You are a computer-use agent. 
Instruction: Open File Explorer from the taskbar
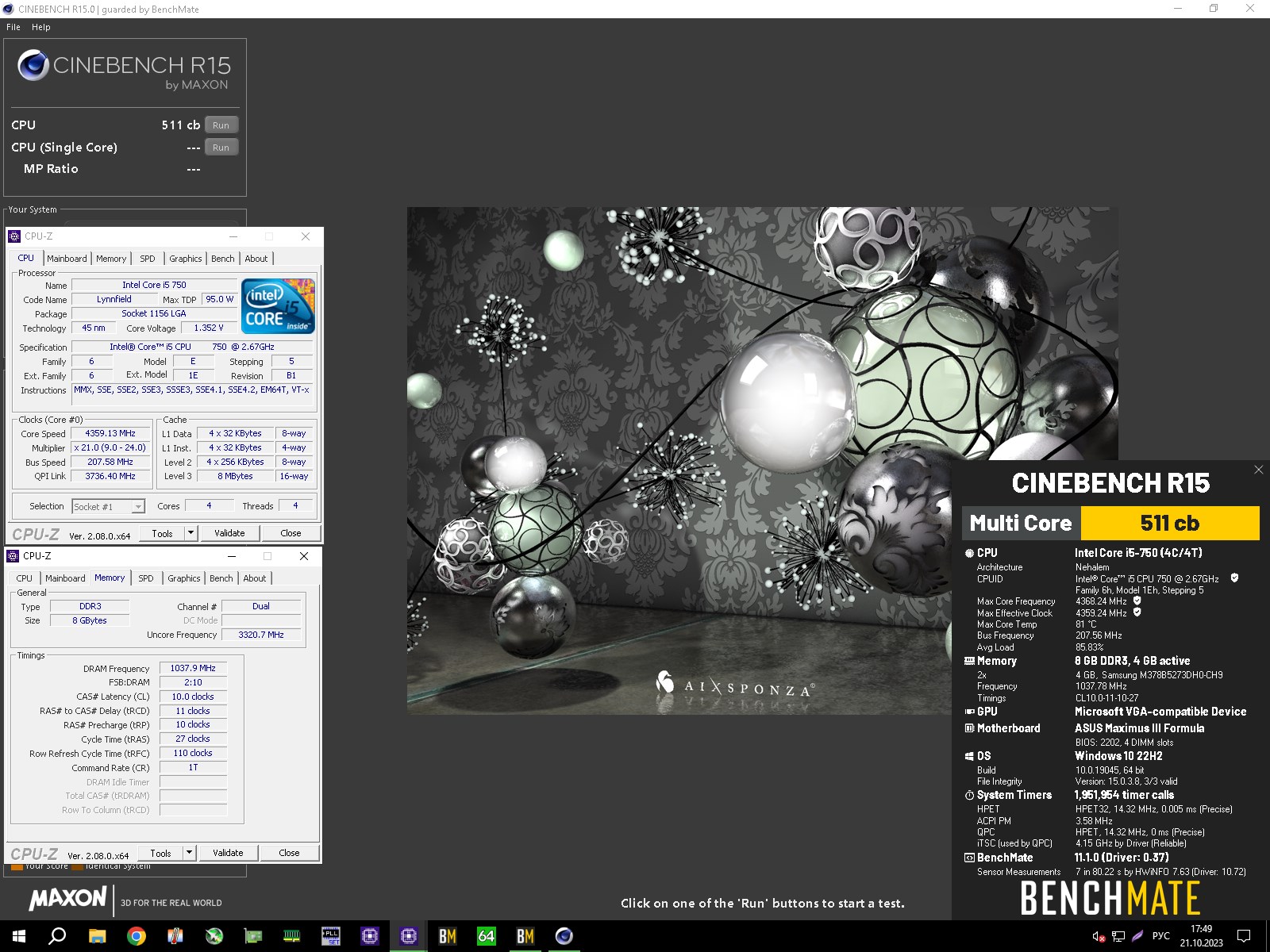(x=97, y=936)
